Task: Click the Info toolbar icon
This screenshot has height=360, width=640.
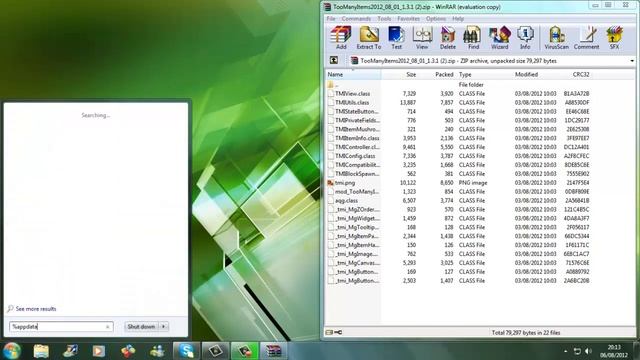Action: point(525,38)
